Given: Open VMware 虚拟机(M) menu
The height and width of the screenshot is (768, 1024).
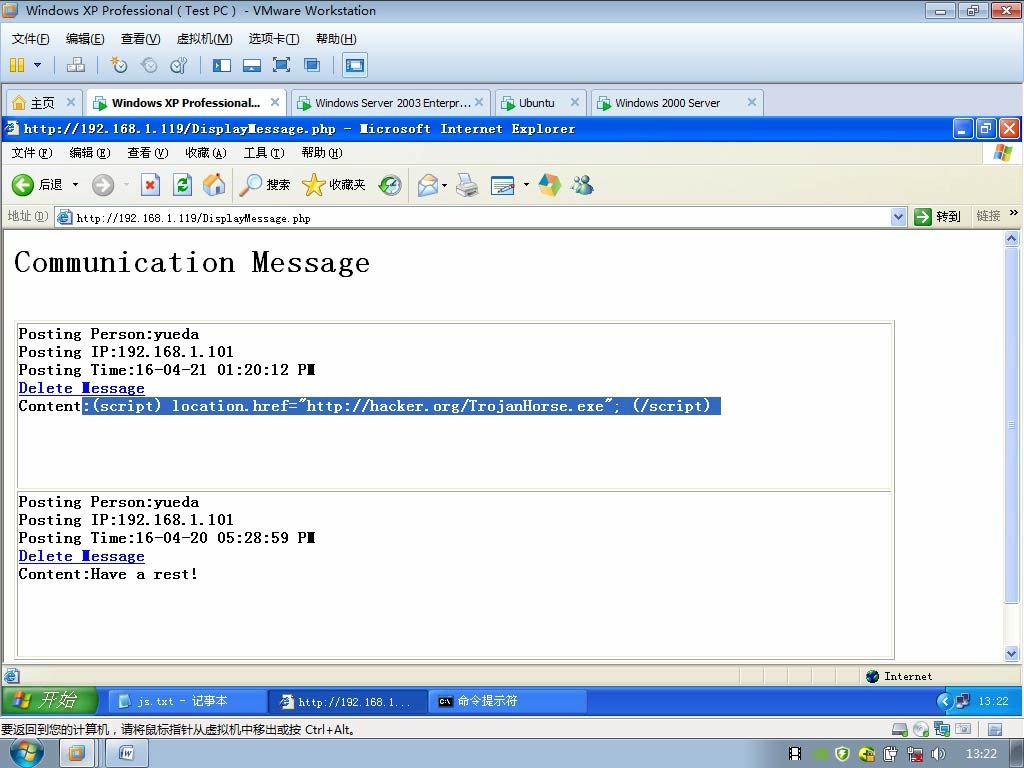Looking at the screenshot, I should [204, 39].
